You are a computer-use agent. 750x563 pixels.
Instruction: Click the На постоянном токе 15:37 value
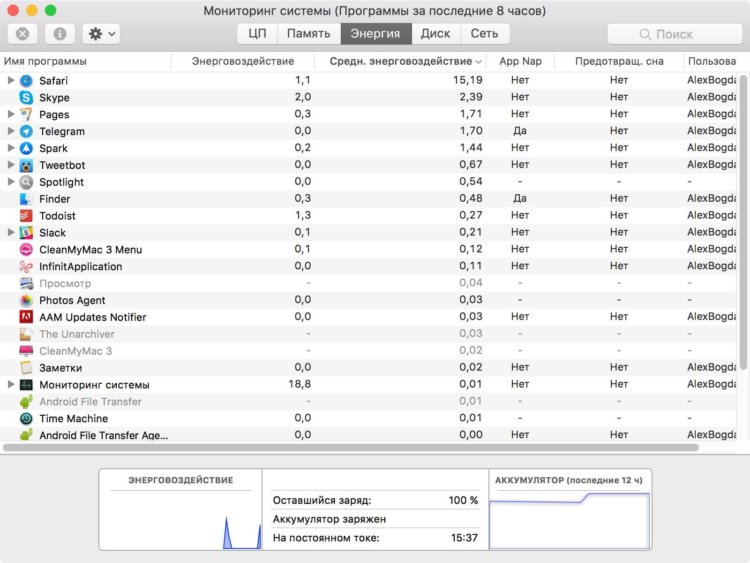tap(464, 538)
